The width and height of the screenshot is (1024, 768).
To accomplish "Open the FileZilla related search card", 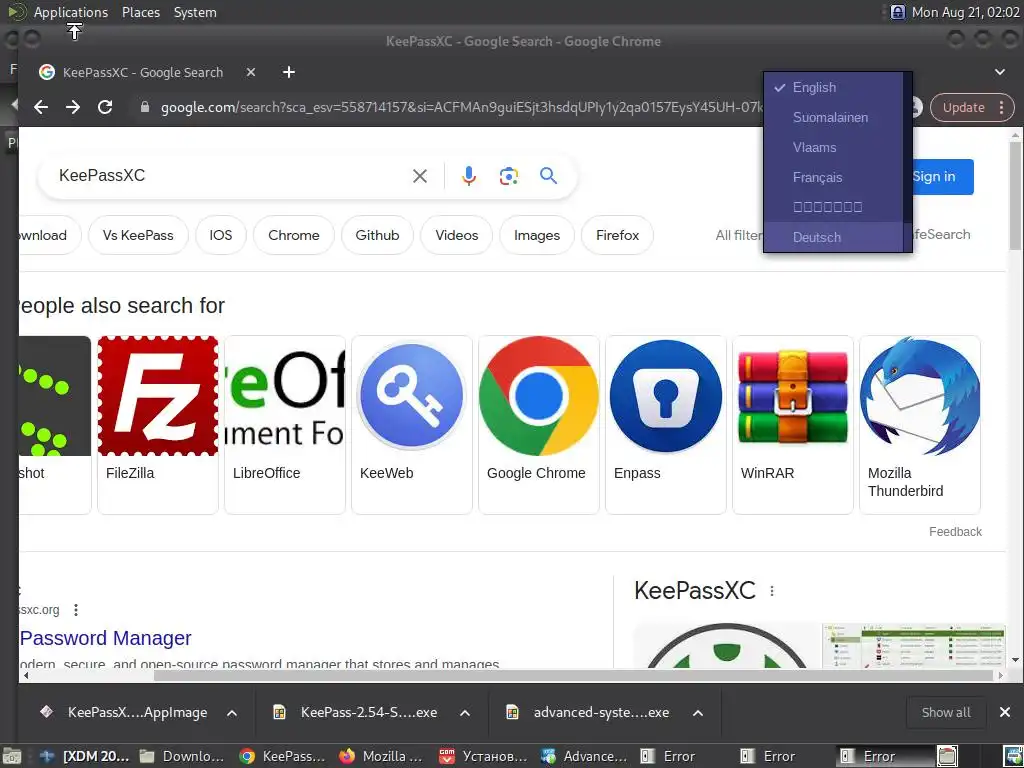I will coord(157,424).
